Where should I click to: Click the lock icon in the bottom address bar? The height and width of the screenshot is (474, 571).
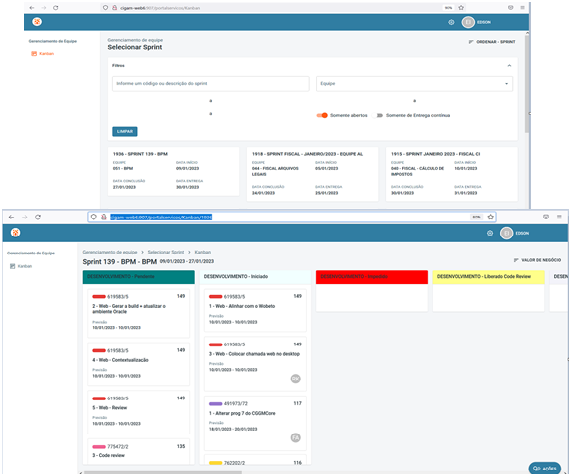point(103,217)
